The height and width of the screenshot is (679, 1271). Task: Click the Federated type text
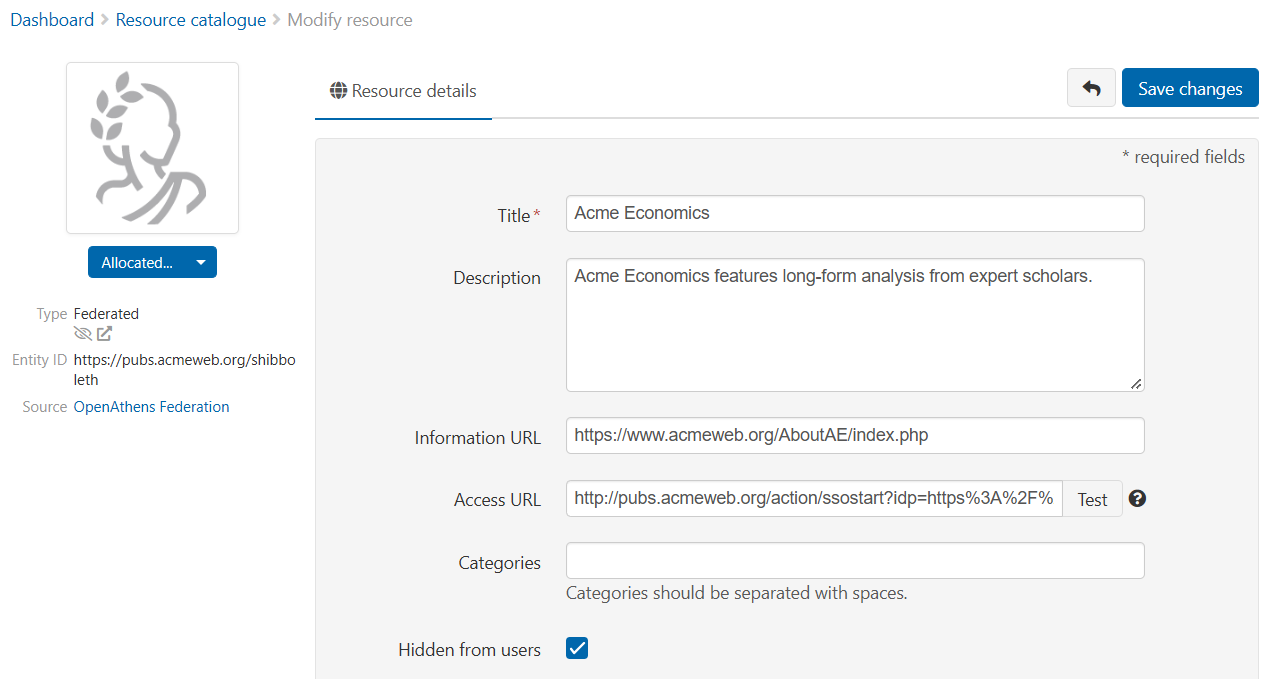click(106, 313)
